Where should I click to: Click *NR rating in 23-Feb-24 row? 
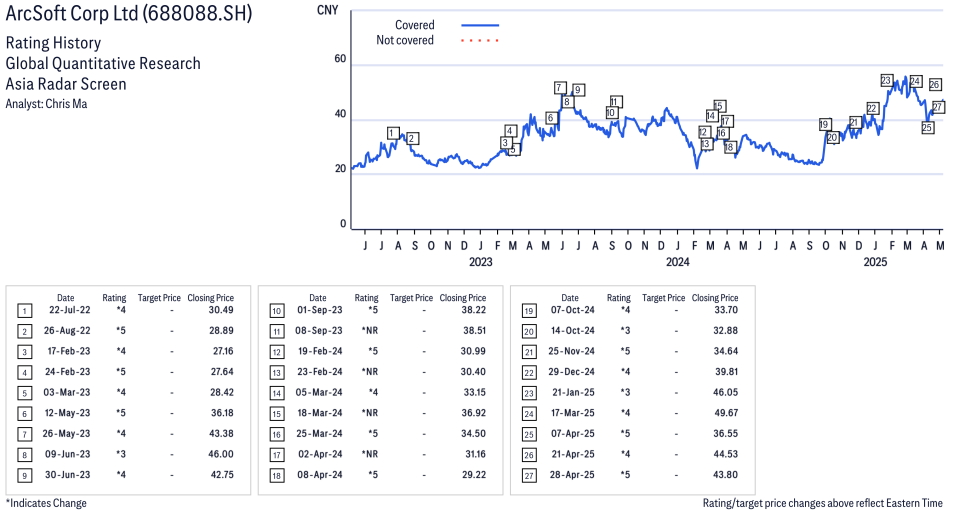(369, 372)
